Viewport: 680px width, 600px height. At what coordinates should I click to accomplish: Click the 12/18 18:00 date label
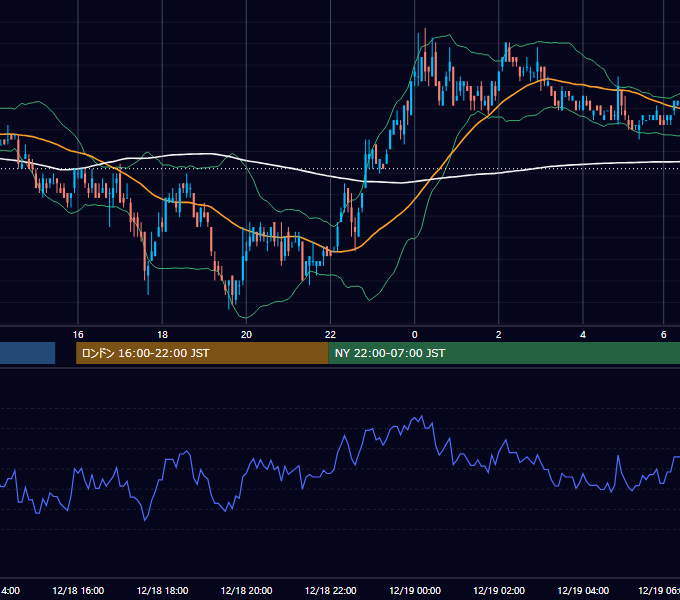pos(162,591)
